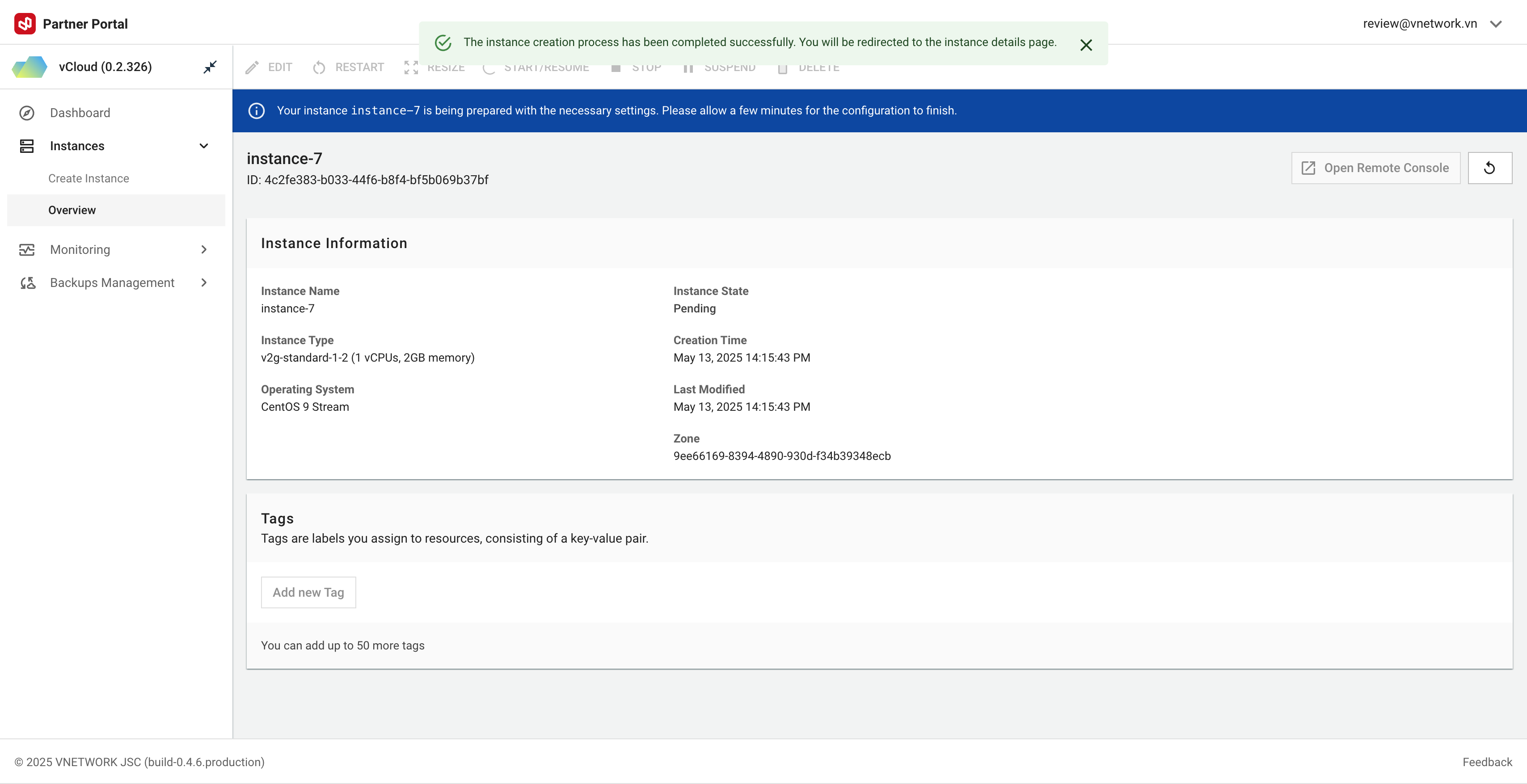Click the Edit pencil icon
Screen dimensions: 1527x784
coord(252,67)
